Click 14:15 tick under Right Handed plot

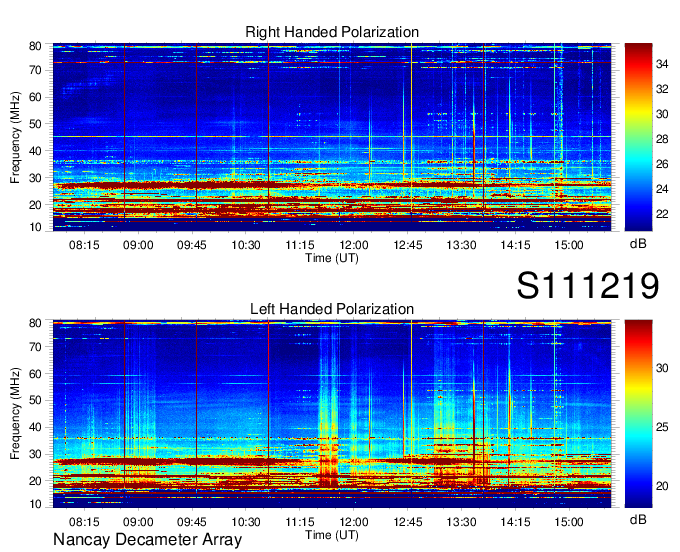[515, 245]
